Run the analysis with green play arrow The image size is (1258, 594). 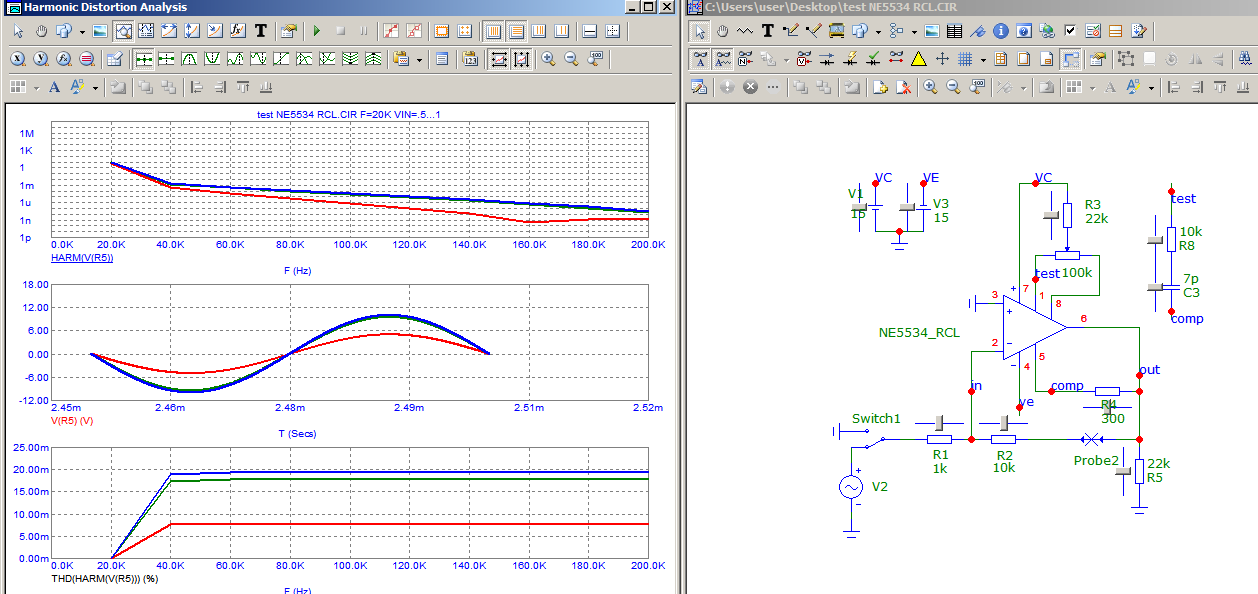[317, 31]
